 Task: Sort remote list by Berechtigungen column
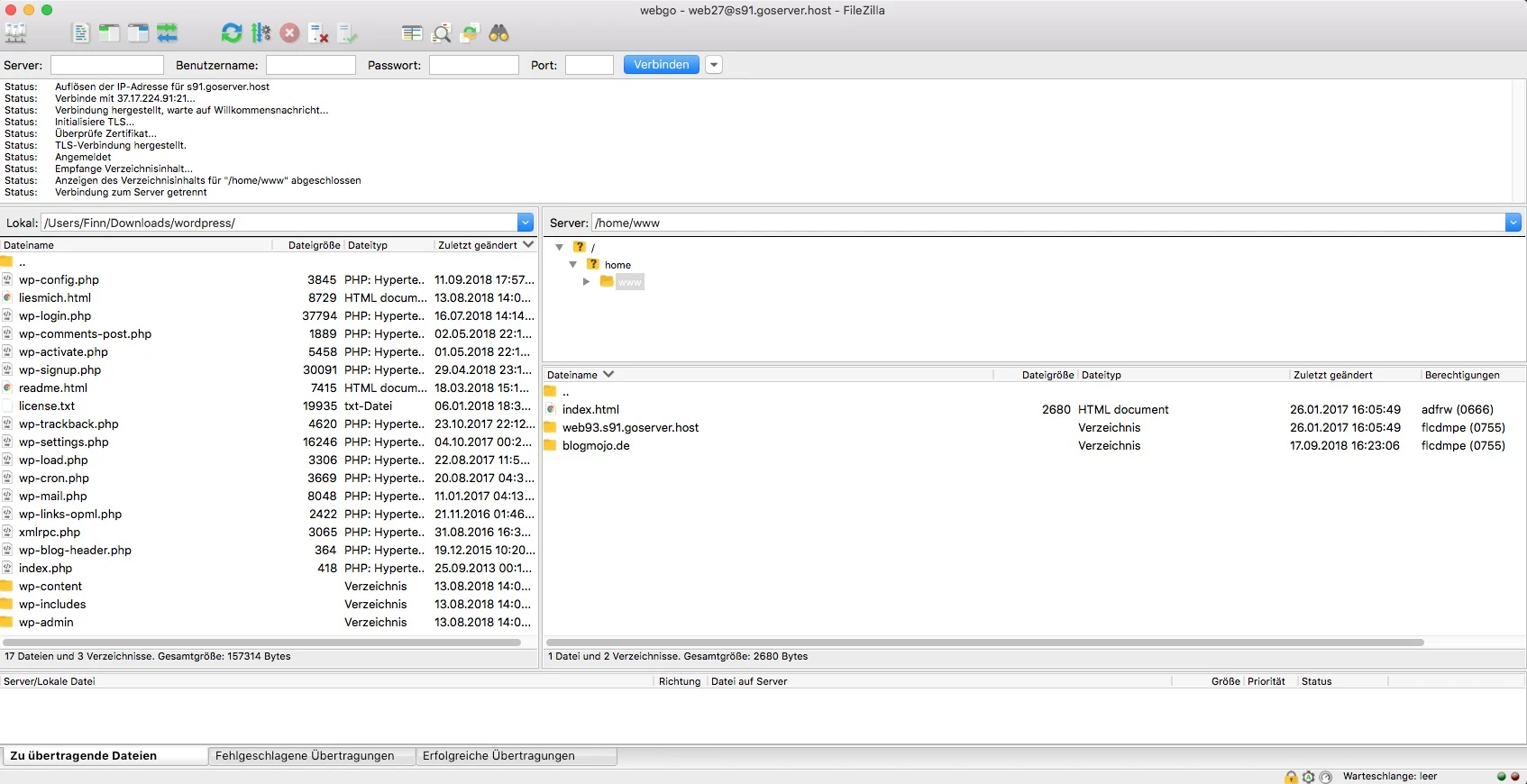(1472, 375)
